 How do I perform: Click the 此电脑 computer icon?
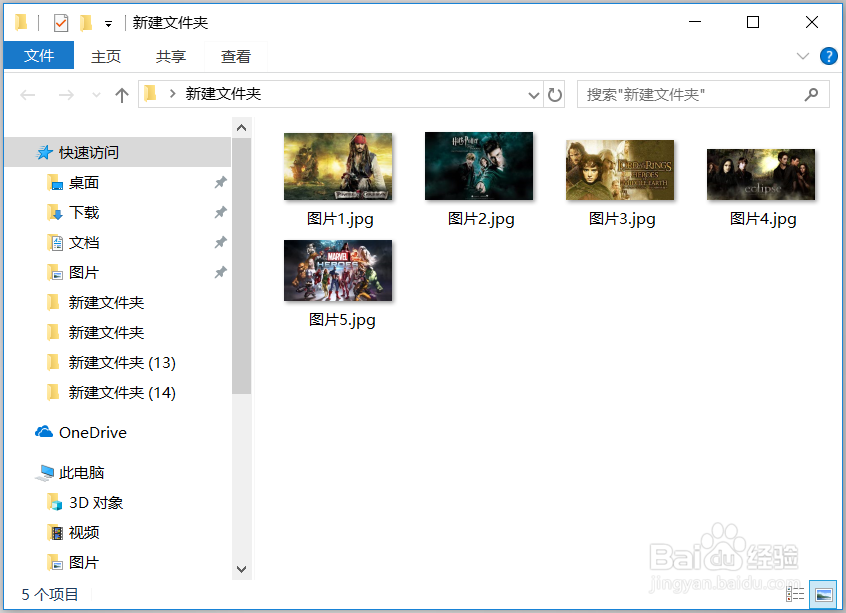44,473
